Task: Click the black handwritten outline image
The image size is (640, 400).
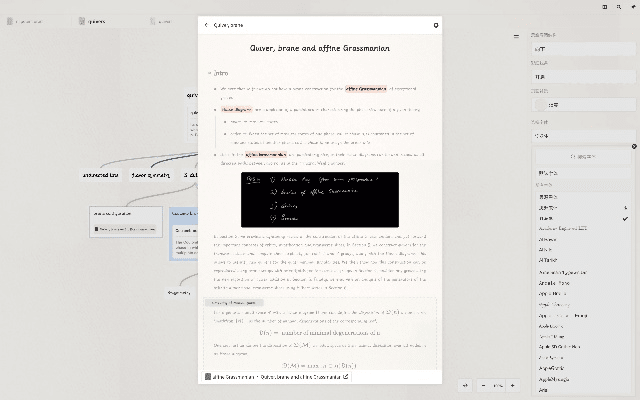Action: [x=320, y=198]
